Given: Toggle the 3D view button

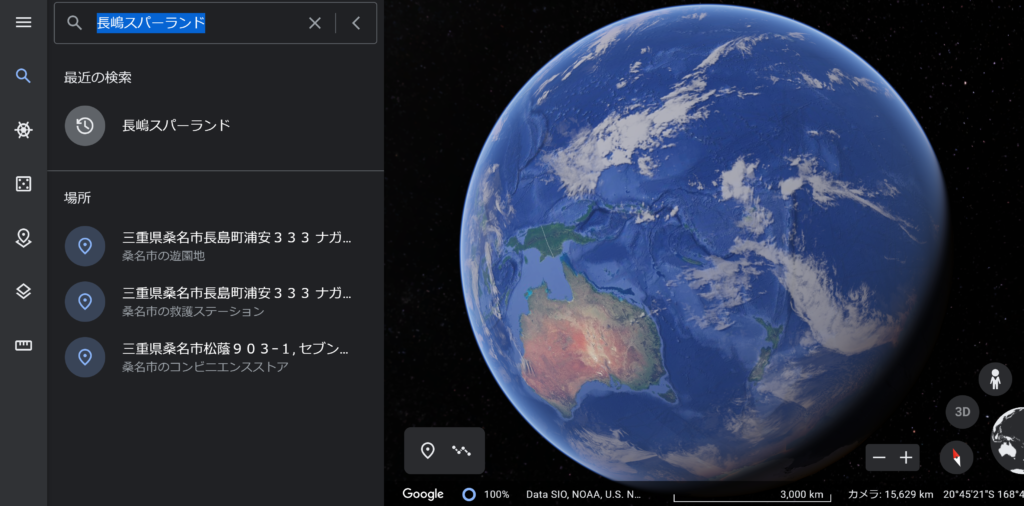Looking at the screenshot, I should [963, 411].
